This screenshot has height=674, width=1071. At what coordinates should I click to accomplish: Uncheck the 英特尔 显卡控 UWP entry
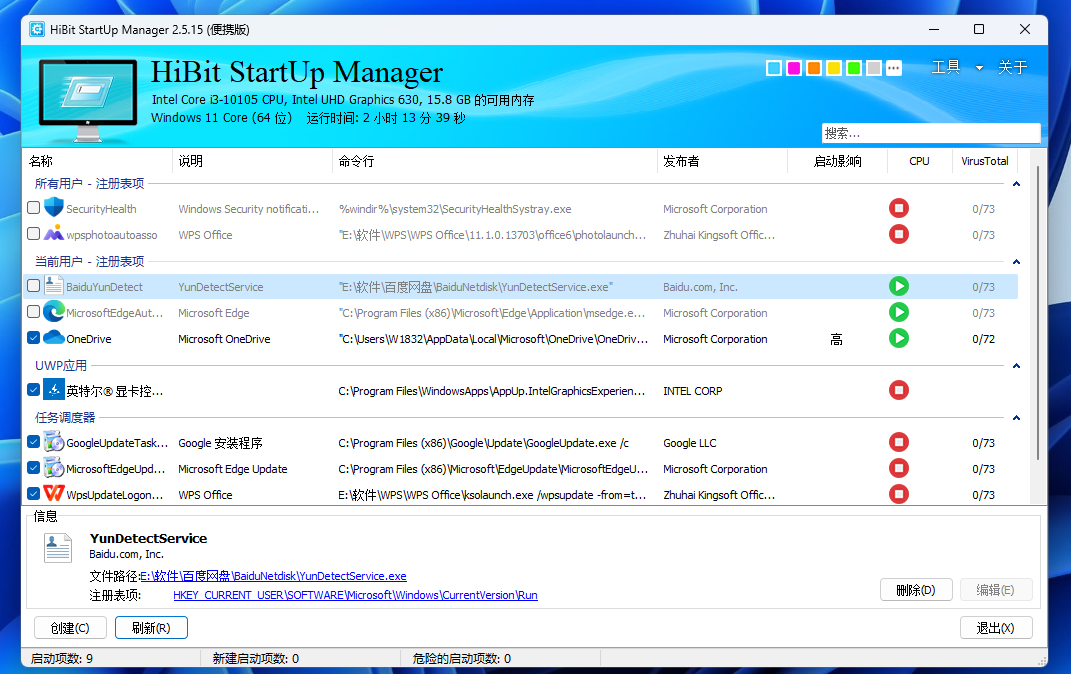(33, 389)
